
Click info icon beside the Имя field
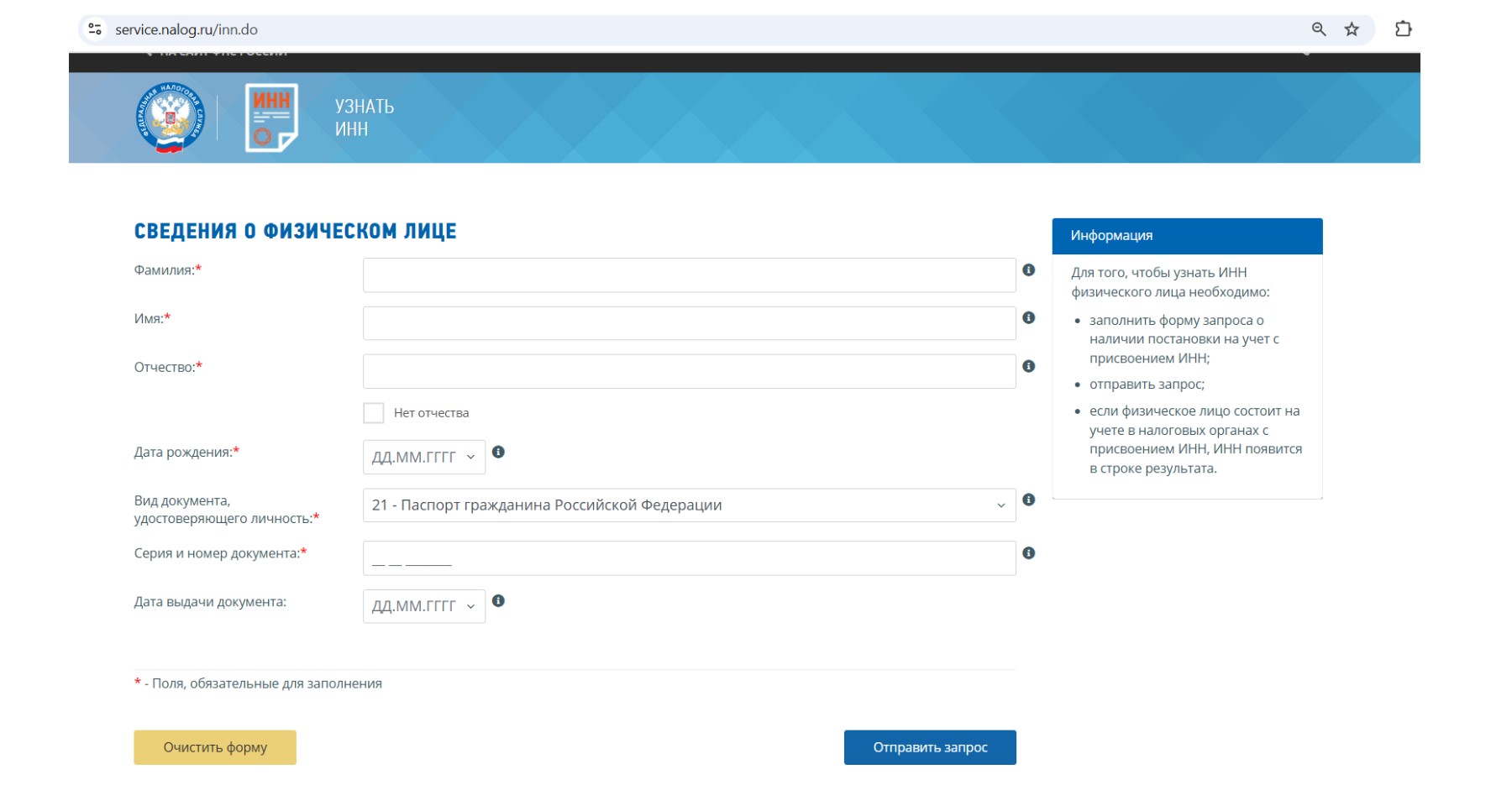1028,318
